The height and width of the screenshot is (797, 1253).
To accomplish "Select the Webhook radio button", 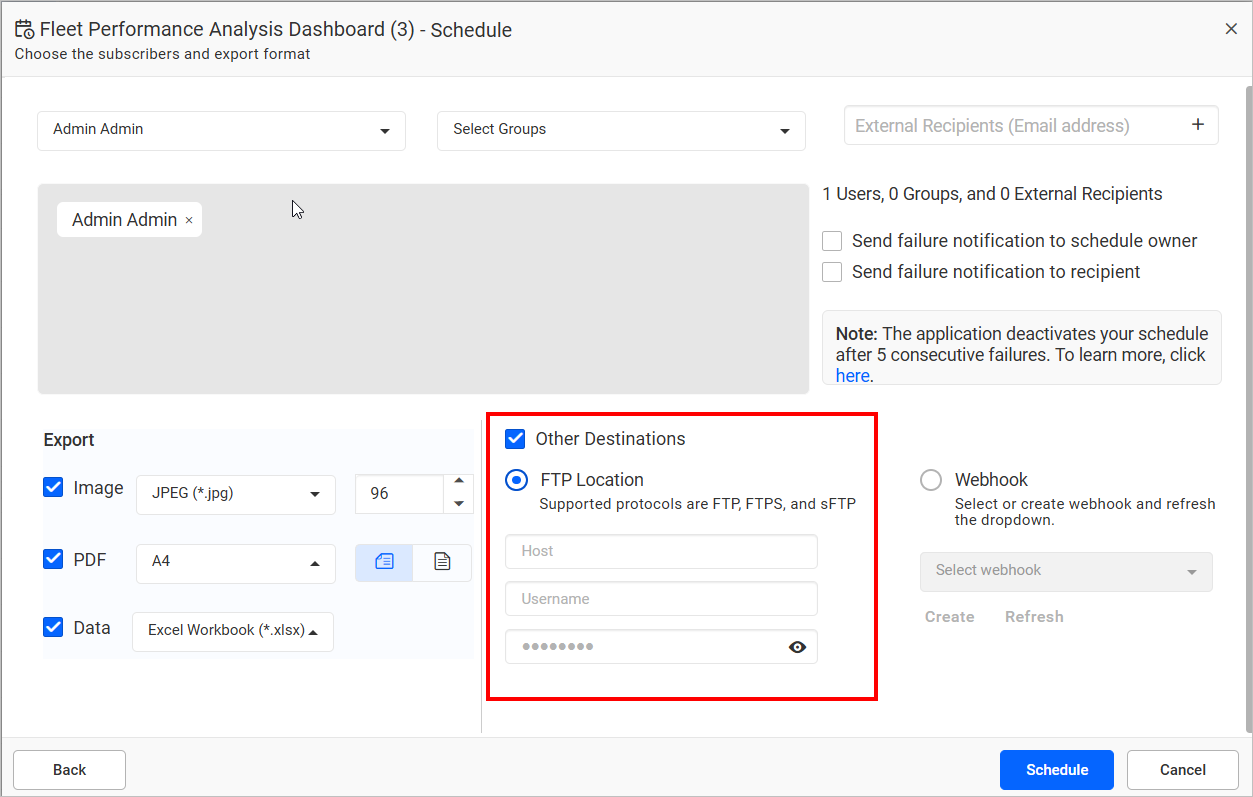I will tap(930, 479).
